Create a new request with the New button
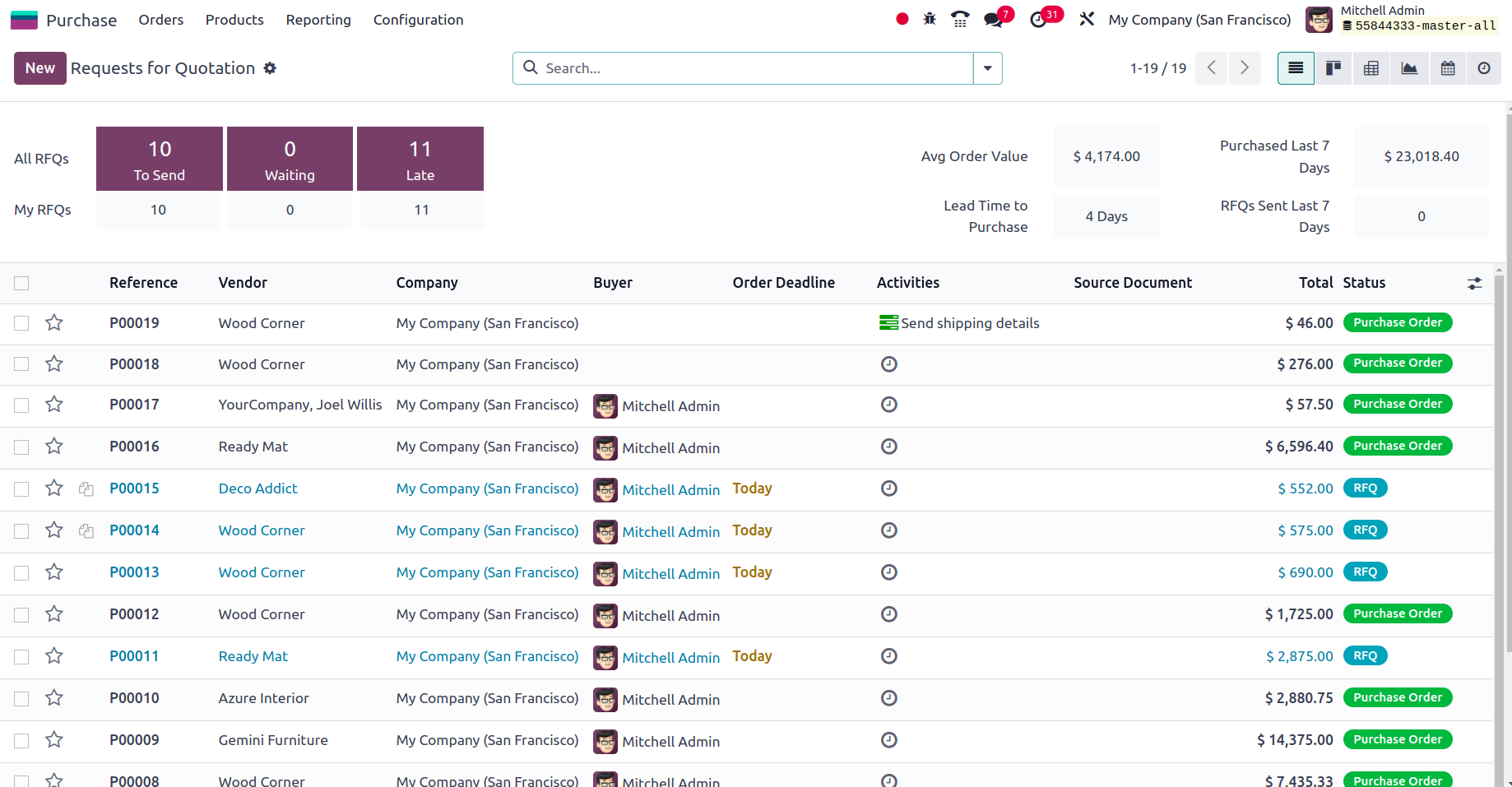The image size is (1512, 787). tap(39, 68)
